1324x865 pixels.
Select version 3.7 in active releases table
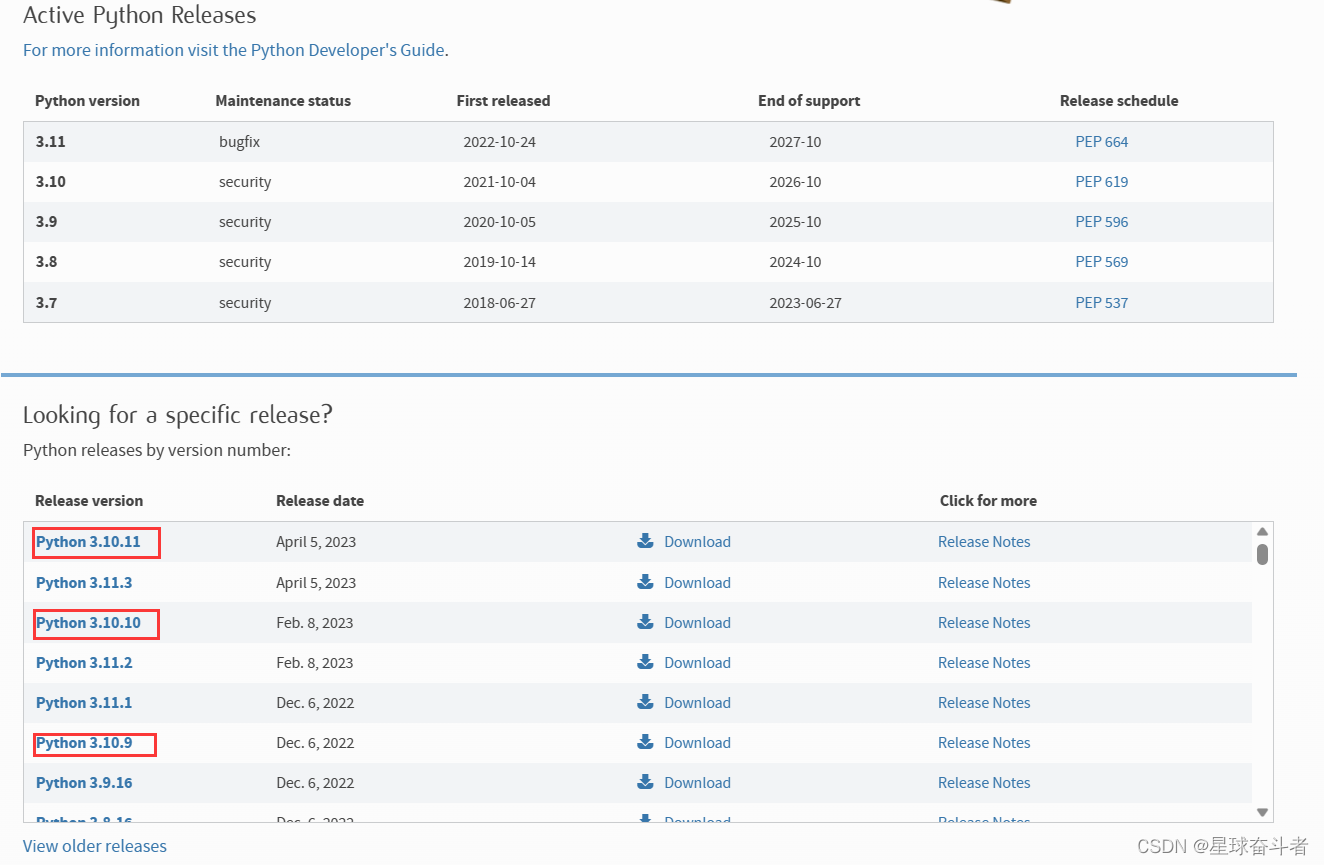point(46,302)
